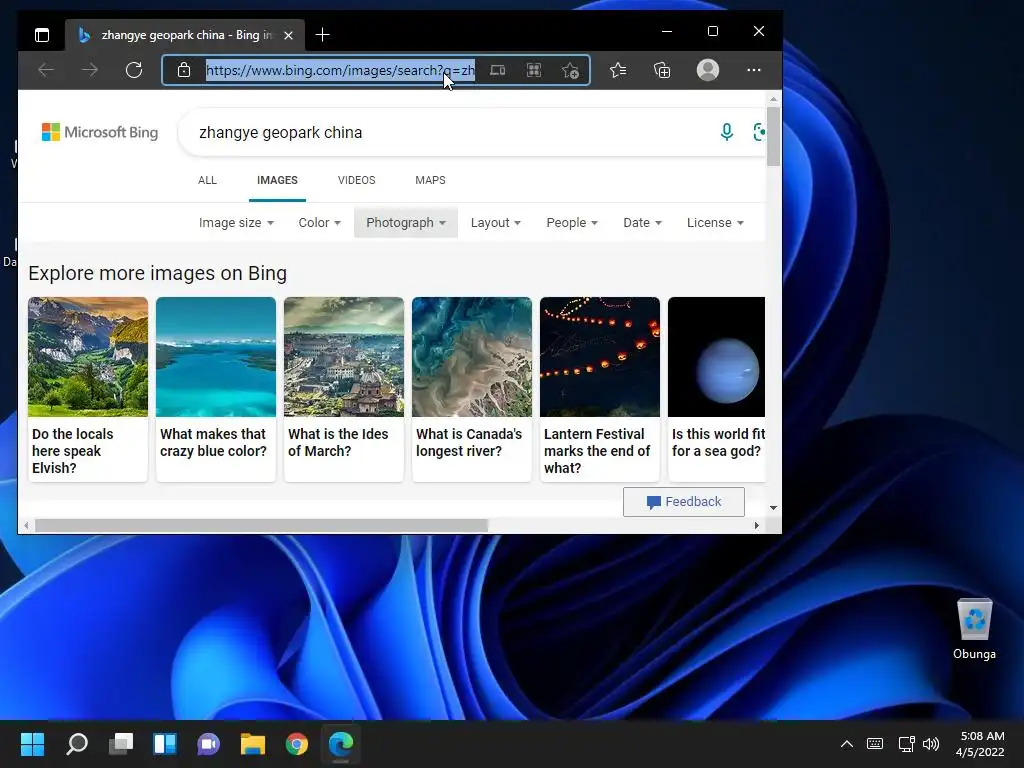Open the Widgets panel on taskbar
Viewport: 1024px width, 768px height.
pos(165,744)
